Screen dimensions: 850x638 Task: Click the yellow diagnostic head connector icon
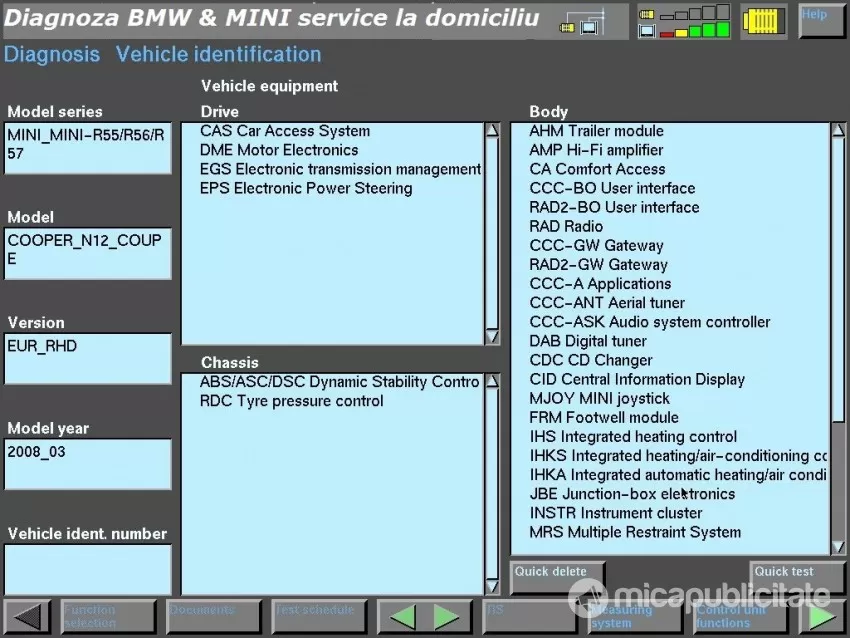point(764,21)
